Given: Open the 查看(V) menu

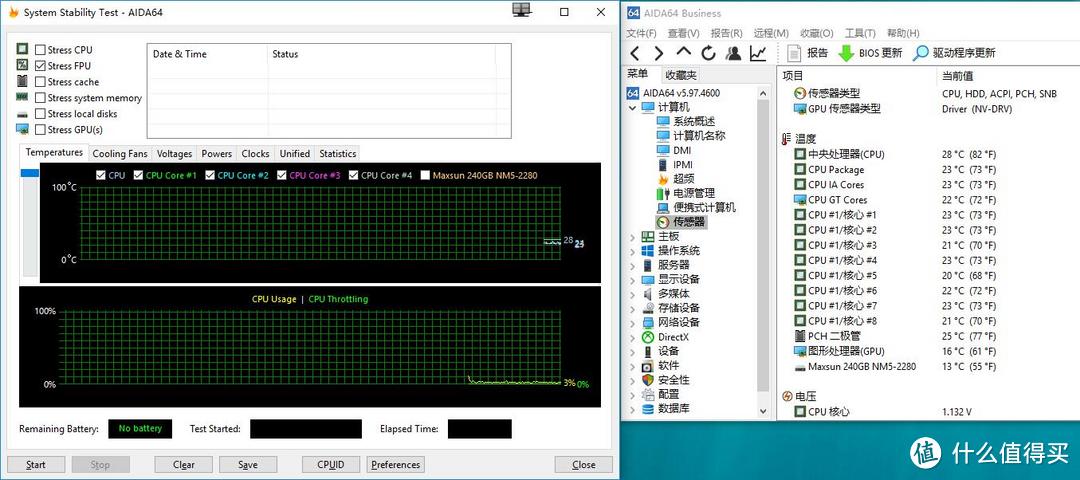Looking at the screenshot, I should 683,33.
